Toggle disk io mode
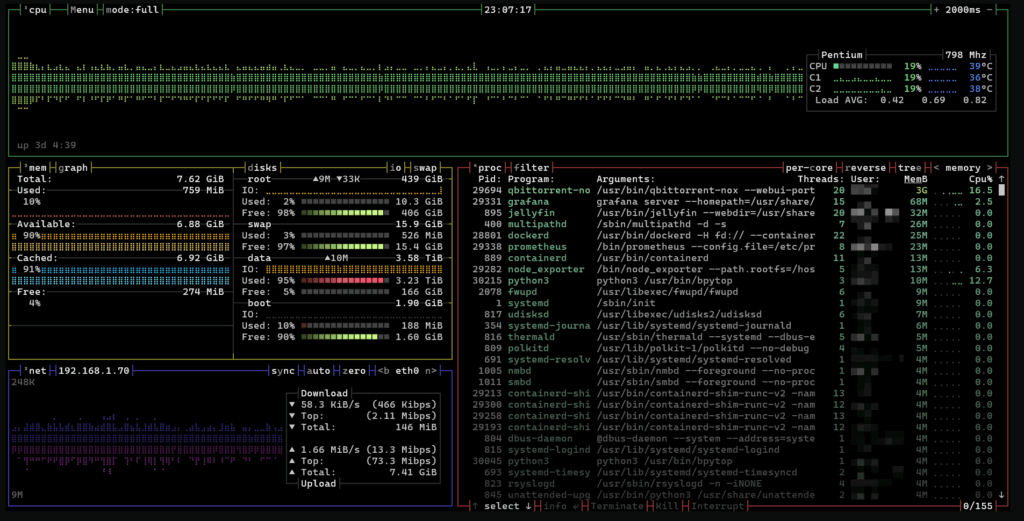 coord(396,168)
